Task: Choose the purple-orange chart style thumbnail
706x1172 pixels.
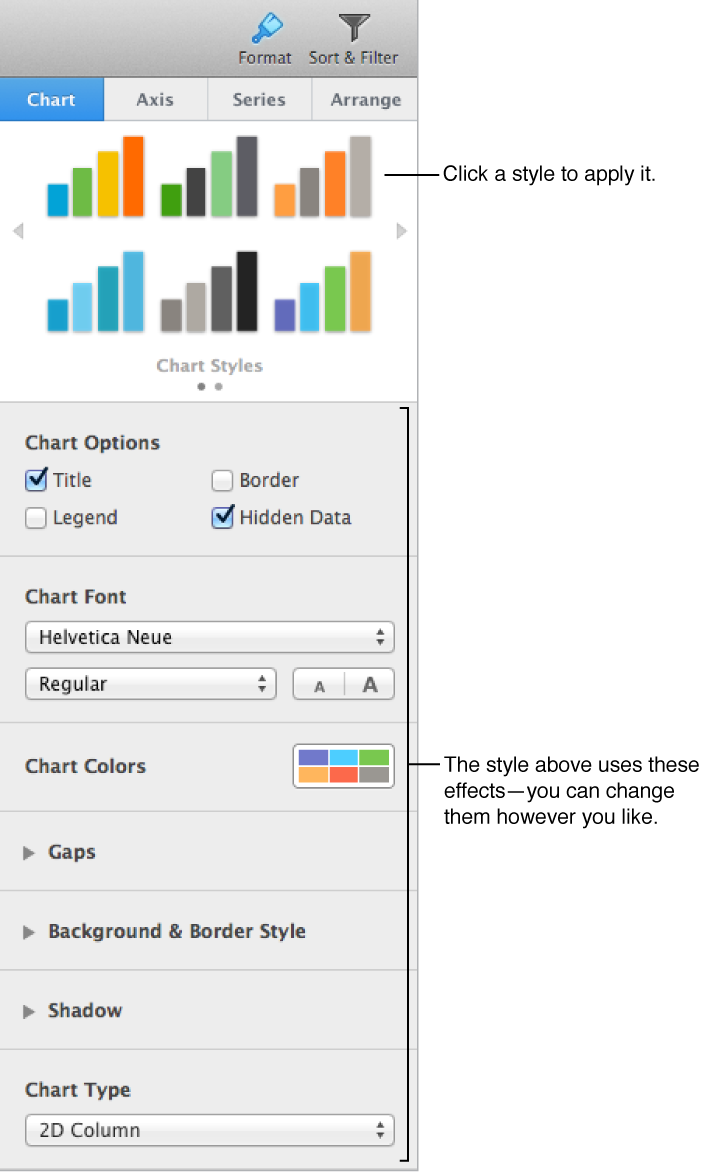Action: click(323, 290)
